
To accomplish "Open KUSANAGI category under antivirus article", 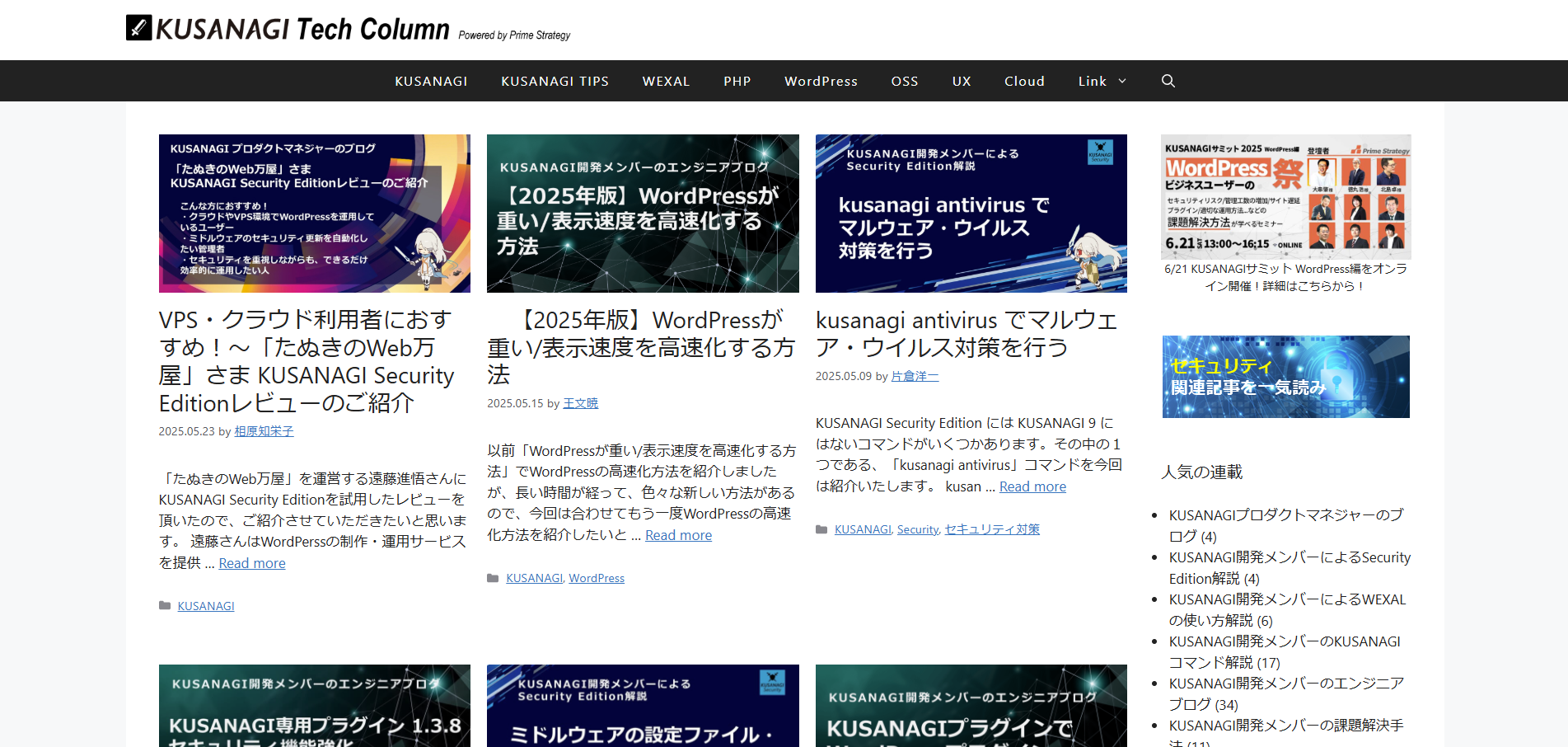I will tap(863, 529).
